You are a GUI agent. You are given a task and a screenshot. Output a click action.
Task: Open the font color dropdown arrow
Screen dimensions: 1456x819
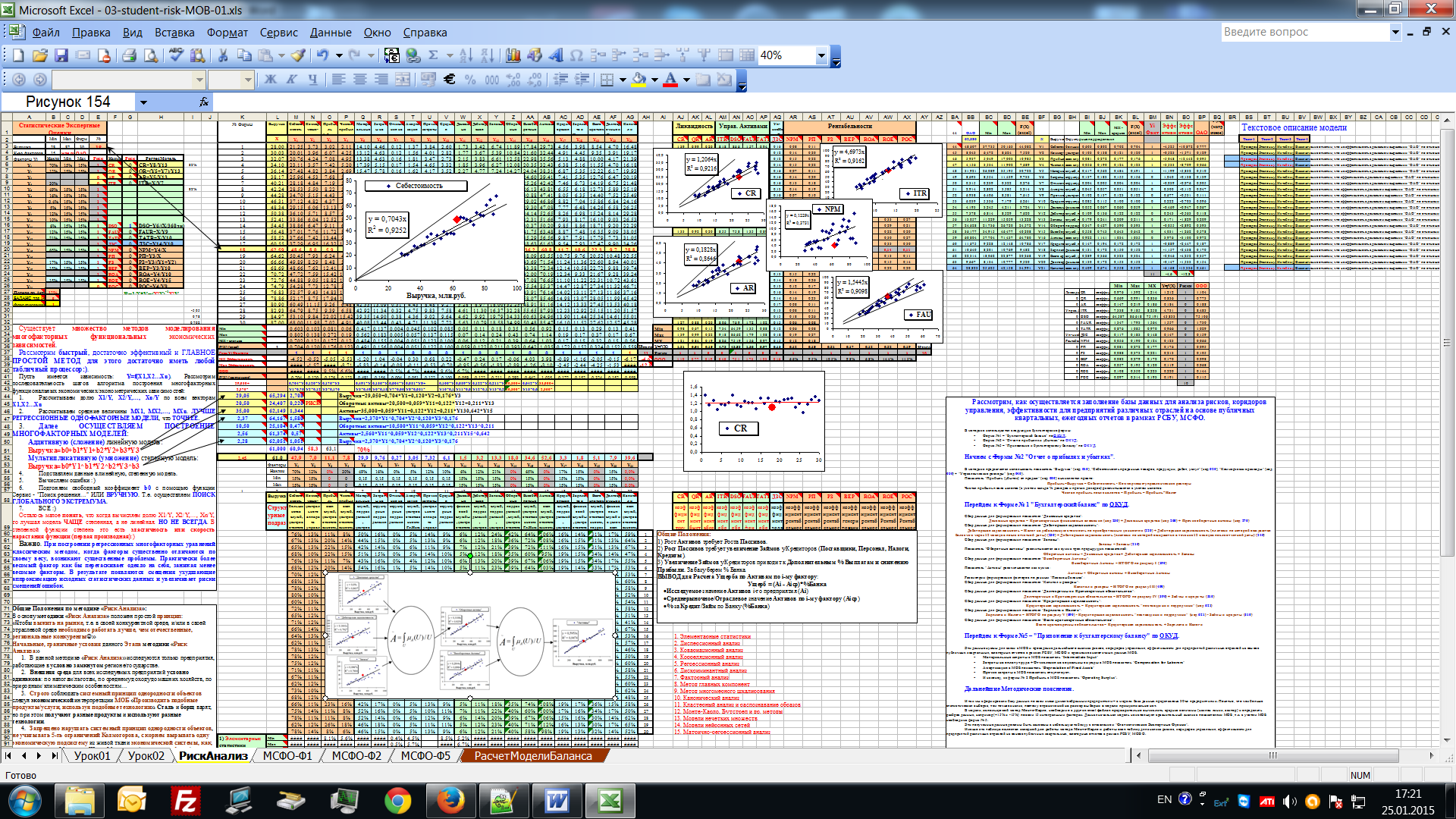pos(687,79)
